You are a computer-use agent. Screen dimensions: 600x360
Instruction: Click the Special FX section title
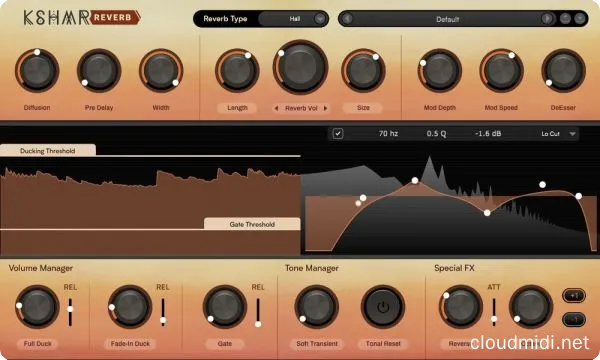[454, 268]
